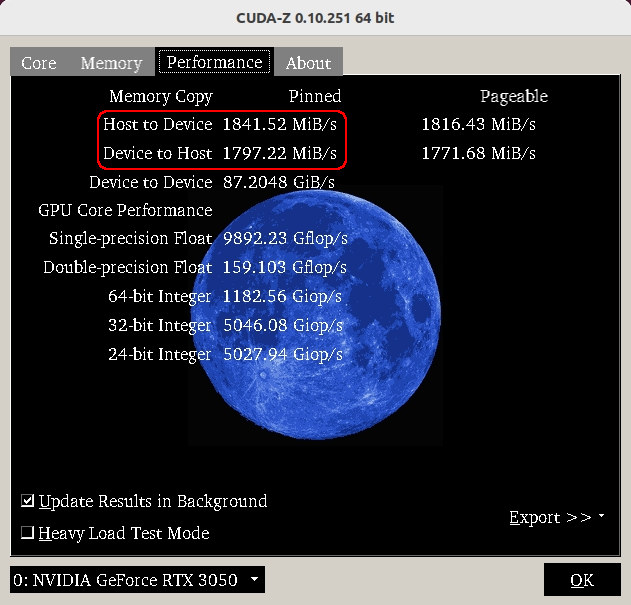Viewport: 631px width, 605px height.
Task: Click the Device to Device label
Action: tap(151, 182)
